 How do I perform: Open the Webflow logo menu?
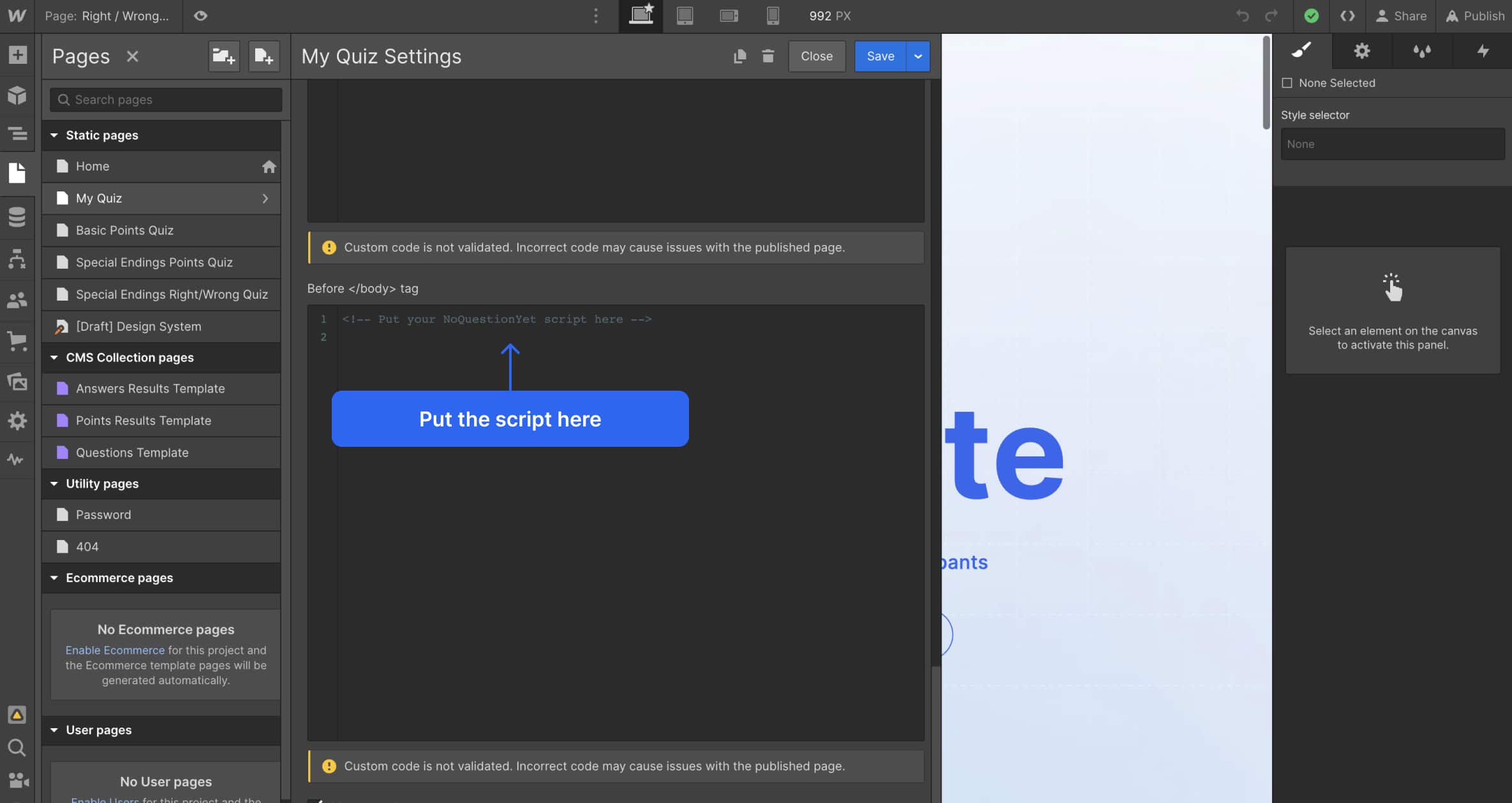[x=17, y=16]
